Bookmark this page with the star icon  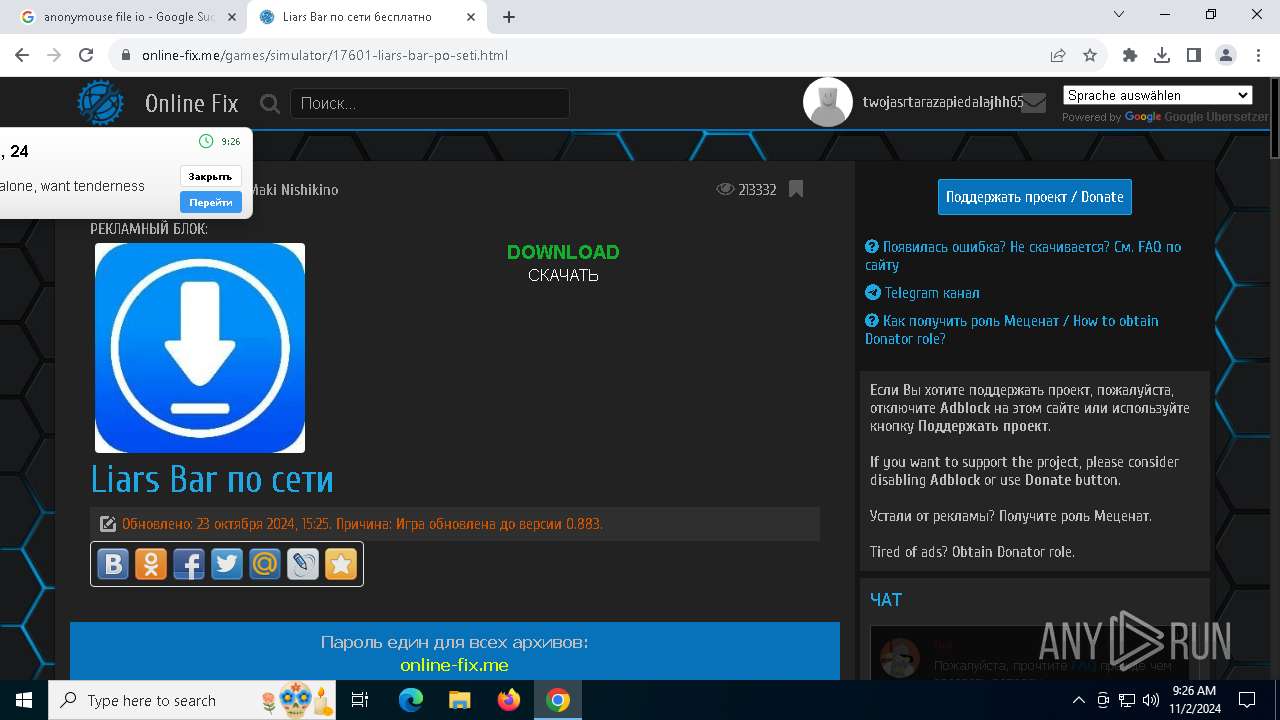[1090, 55]
